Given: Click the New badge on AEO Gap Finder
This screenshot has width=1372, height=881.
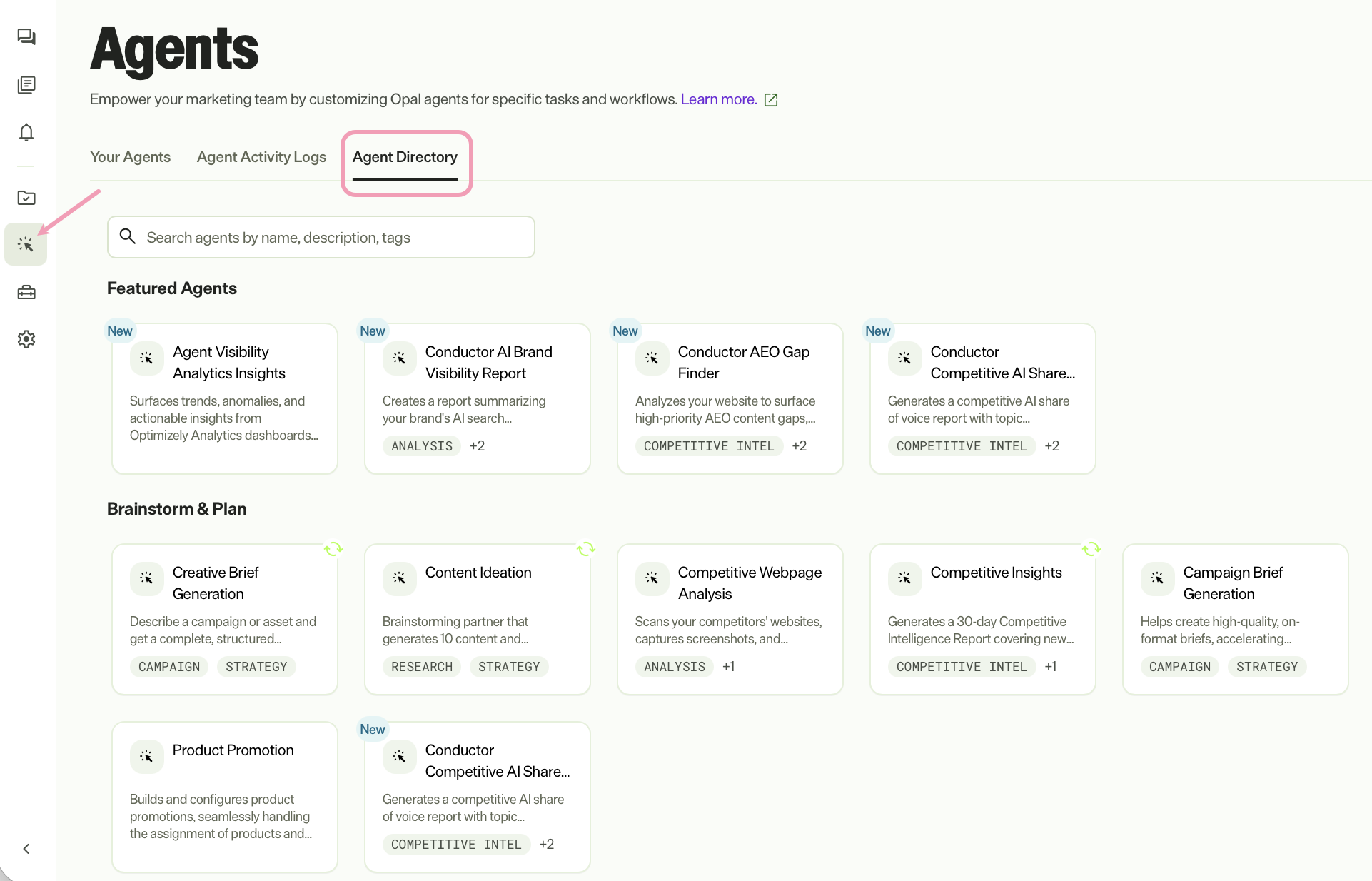Looking at the screenshot, I should [625, 331].
